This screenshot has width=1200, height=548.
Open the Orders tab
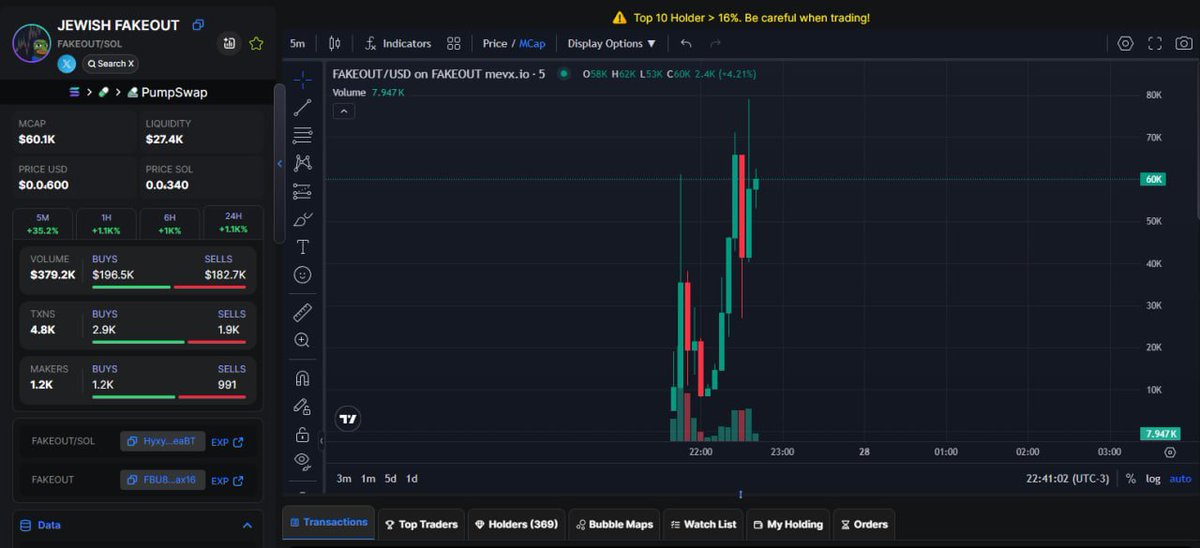(864, 524)
